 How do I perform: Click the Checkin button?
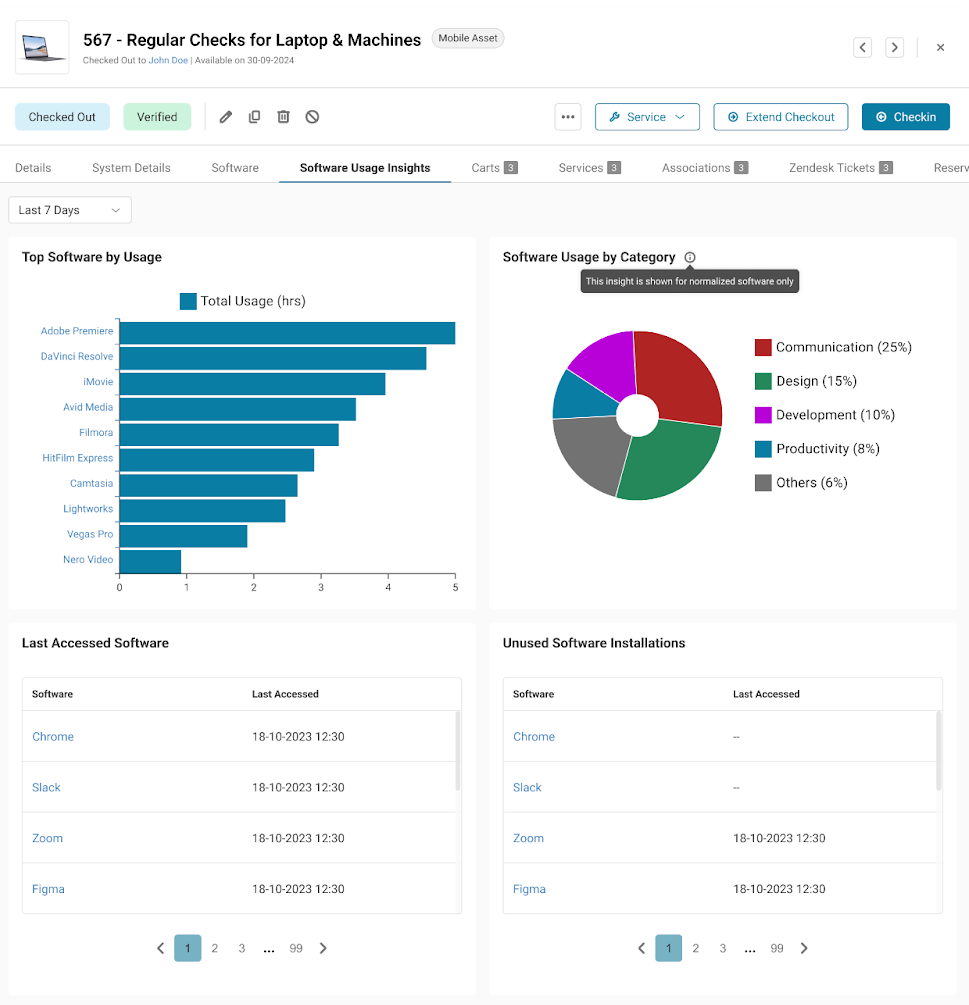pyautogui.click(x=905, y=117)
